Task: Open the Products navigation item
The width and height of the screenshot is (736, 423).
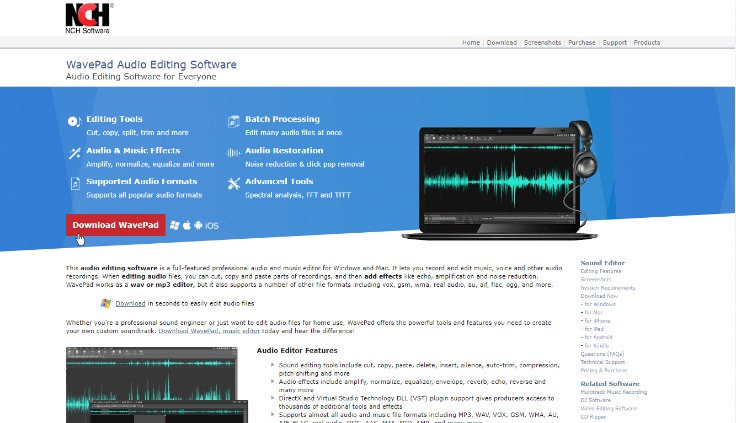Action: pos(647,43)
